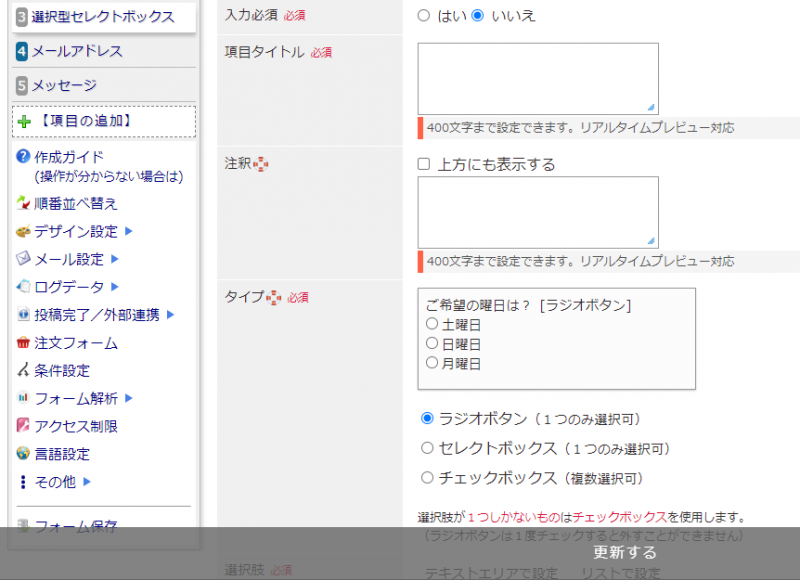Click the 条件設定 branch icon
800x580 pixels.
point(24,371)
